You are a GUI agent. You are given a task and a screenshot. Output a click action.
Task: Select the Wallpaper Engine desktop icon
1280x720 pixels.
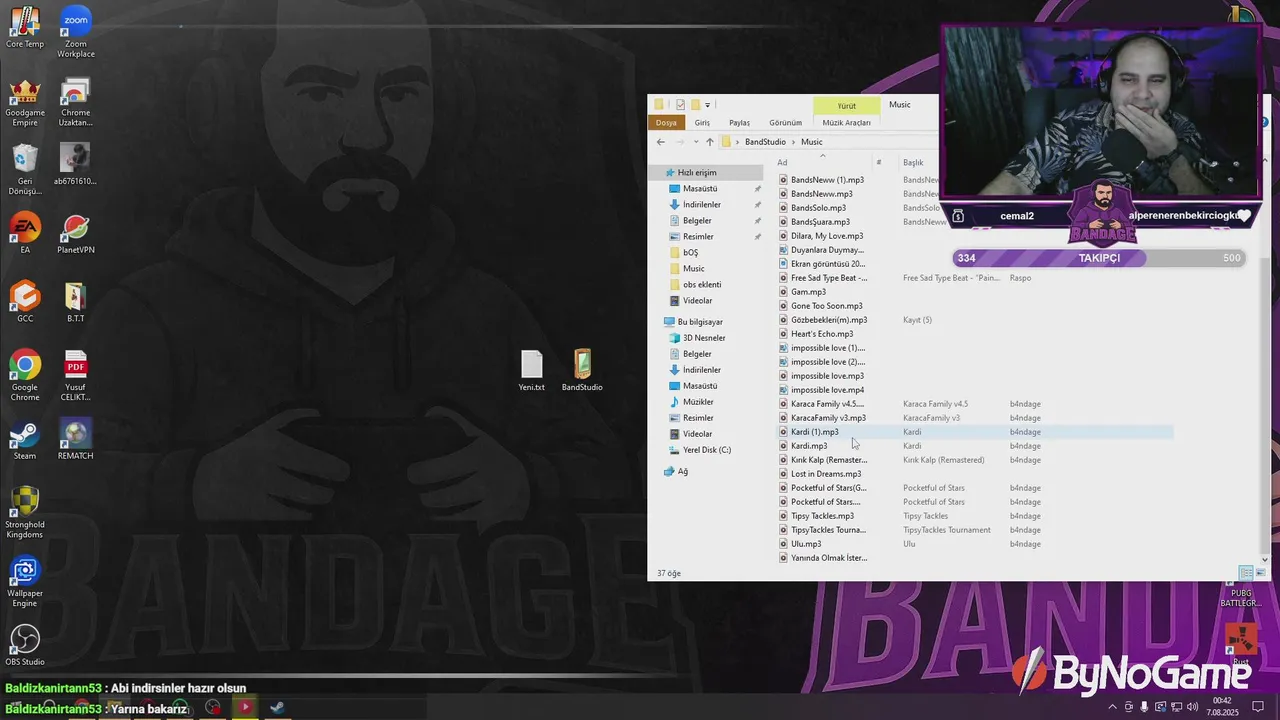pyautogui.click(x=25, y=583)
